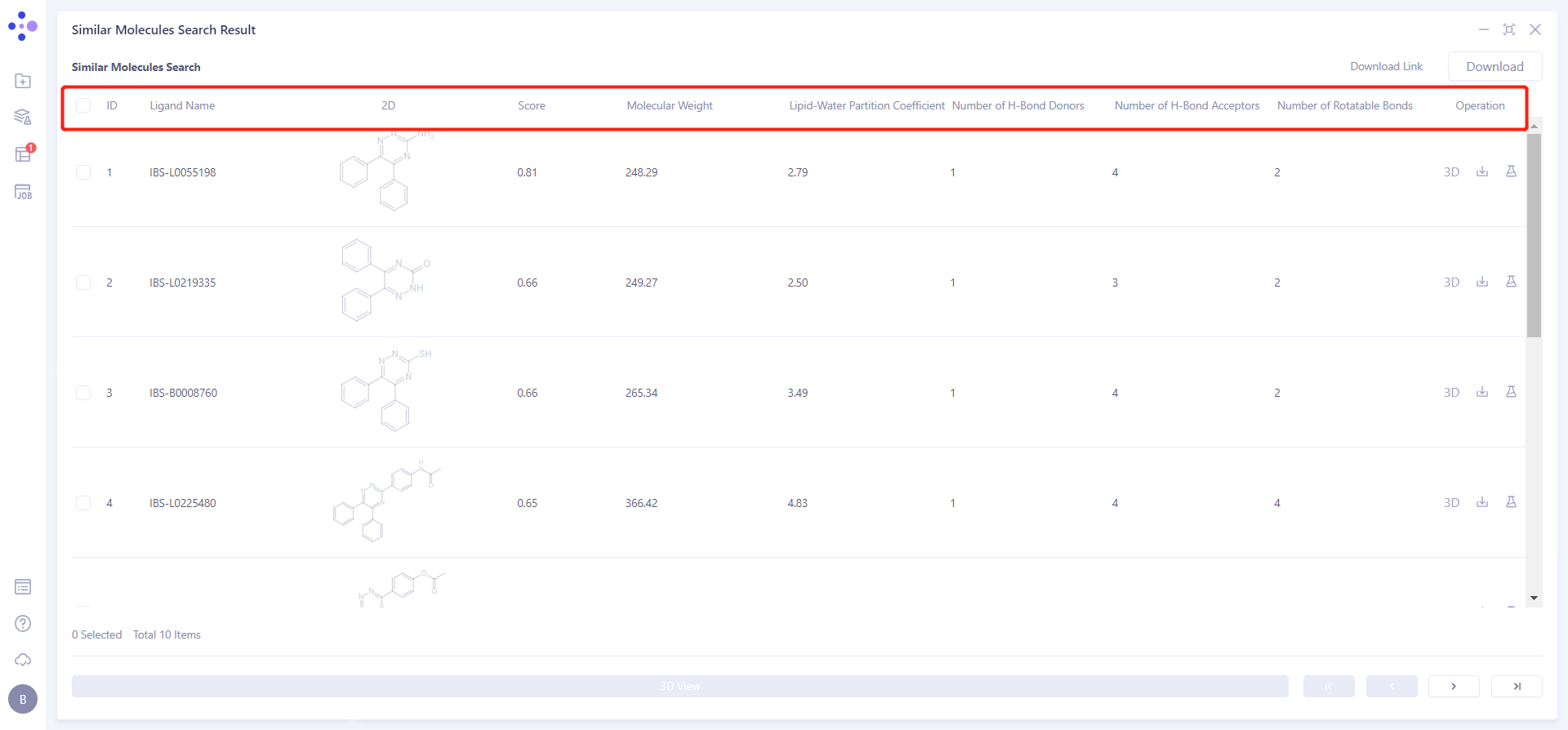The width and height of the screenshot is (1568, 730).
Task: Toggle the select-all checkbox in table header
Action: point(83,105)
